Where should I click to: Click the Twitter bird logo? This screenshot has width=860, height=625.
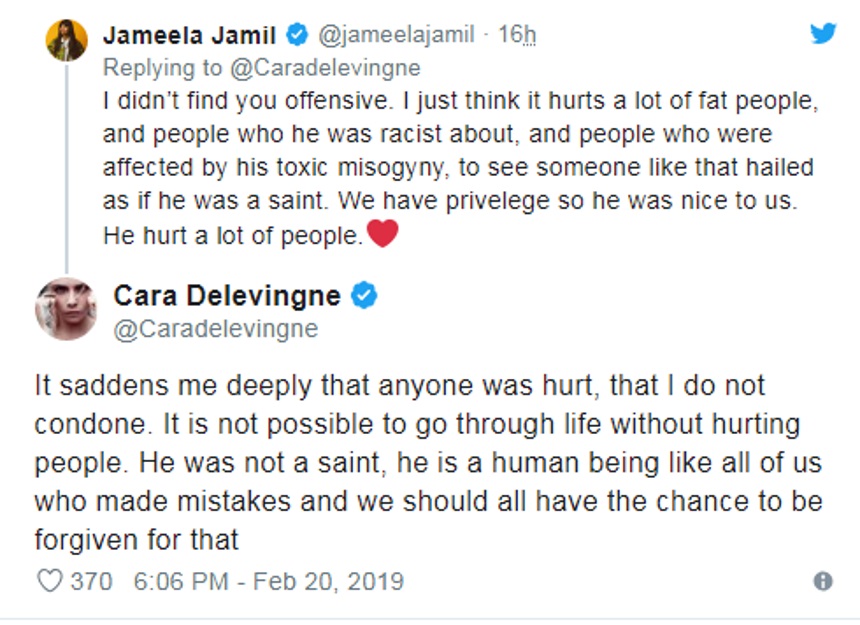pos(822,34)
